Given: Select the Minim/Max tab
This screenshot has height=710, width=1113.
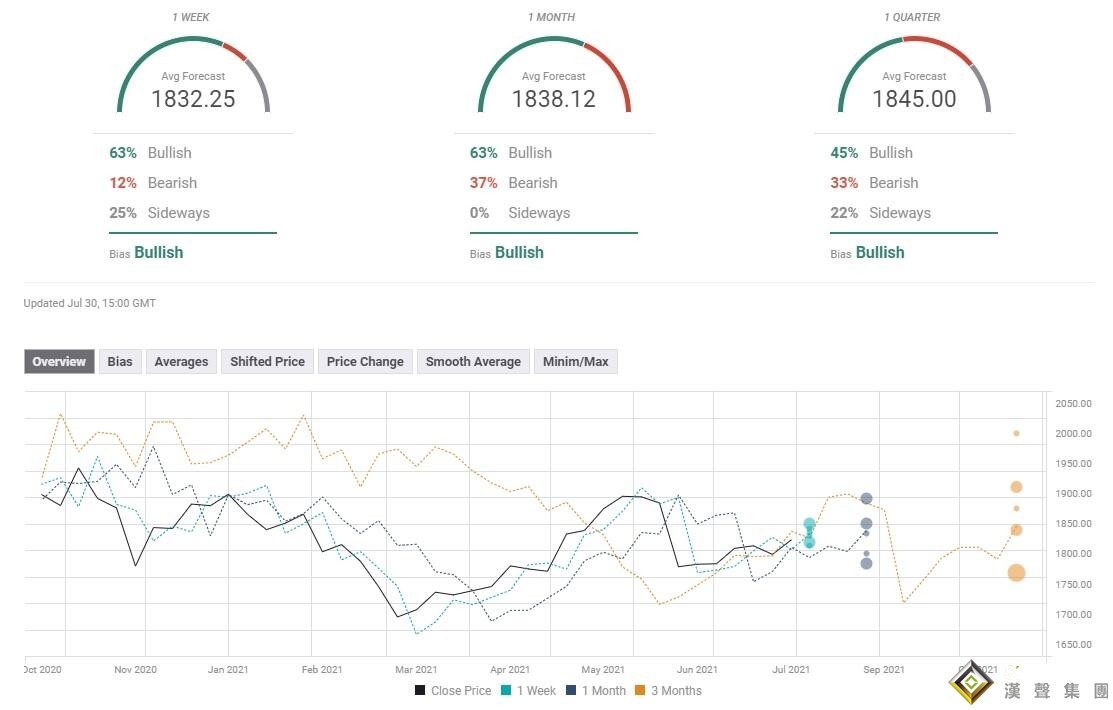Looking at the screenshot, I should pyautogui.click(x=576, y=361).
